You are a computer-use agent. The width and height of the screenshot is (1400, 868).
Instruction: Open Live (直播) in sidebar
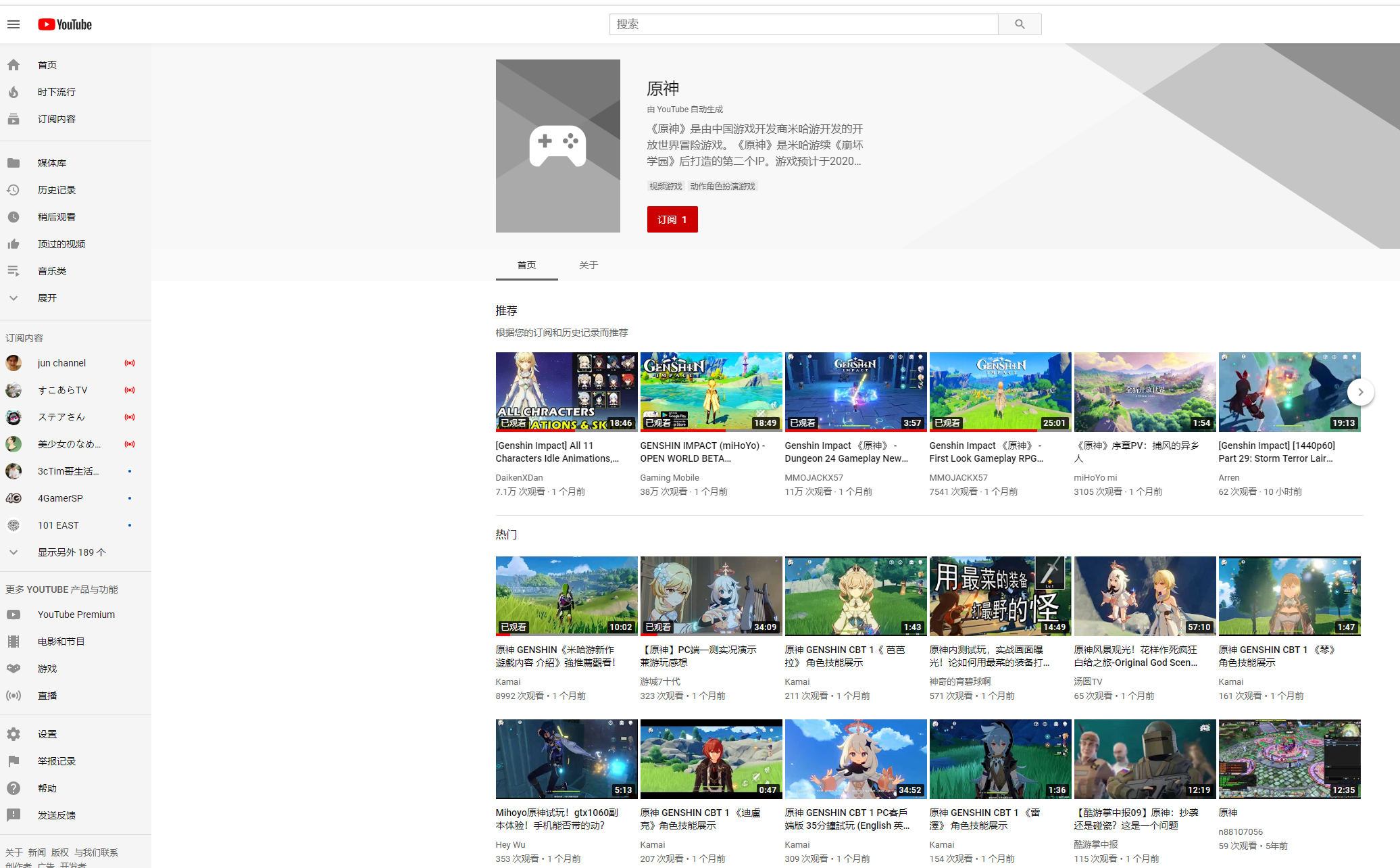click(x=47, y=696)
